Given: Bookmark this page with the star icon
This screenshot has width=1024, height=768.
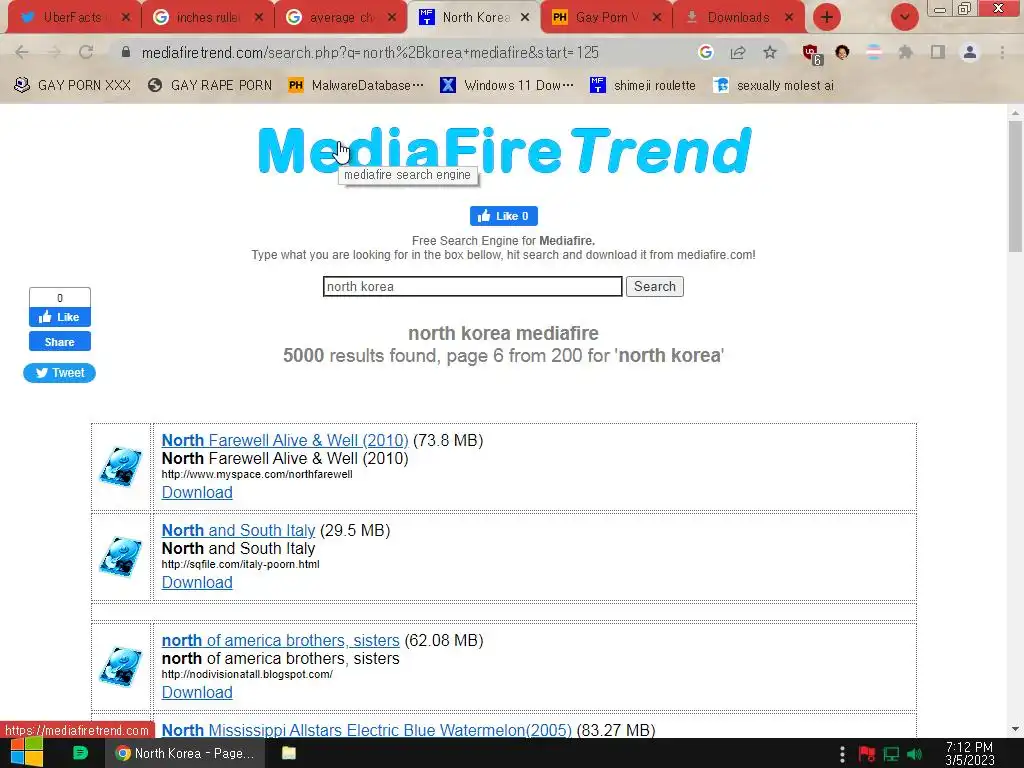Looking at the screenshot, I should click(770, 52).
